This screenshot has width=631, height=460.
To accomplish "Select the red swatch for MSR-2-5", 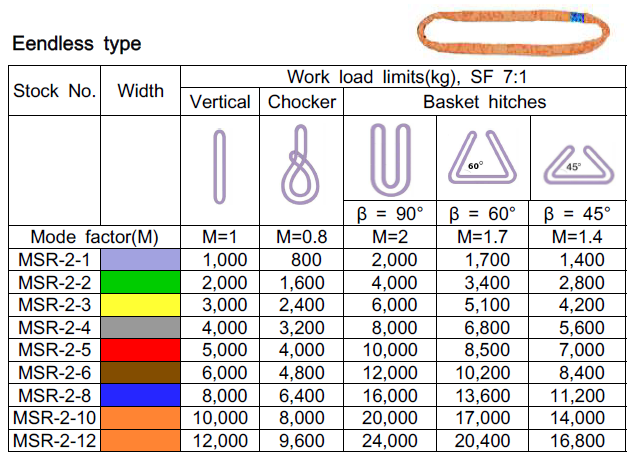I will [x=141, y=351].
